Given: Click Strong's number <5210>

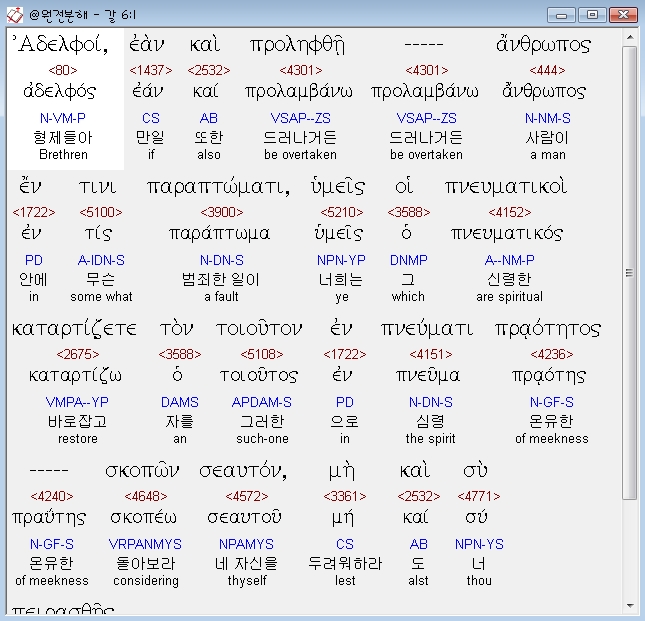Looking at the screenshot, I should [x=342, y=212].
